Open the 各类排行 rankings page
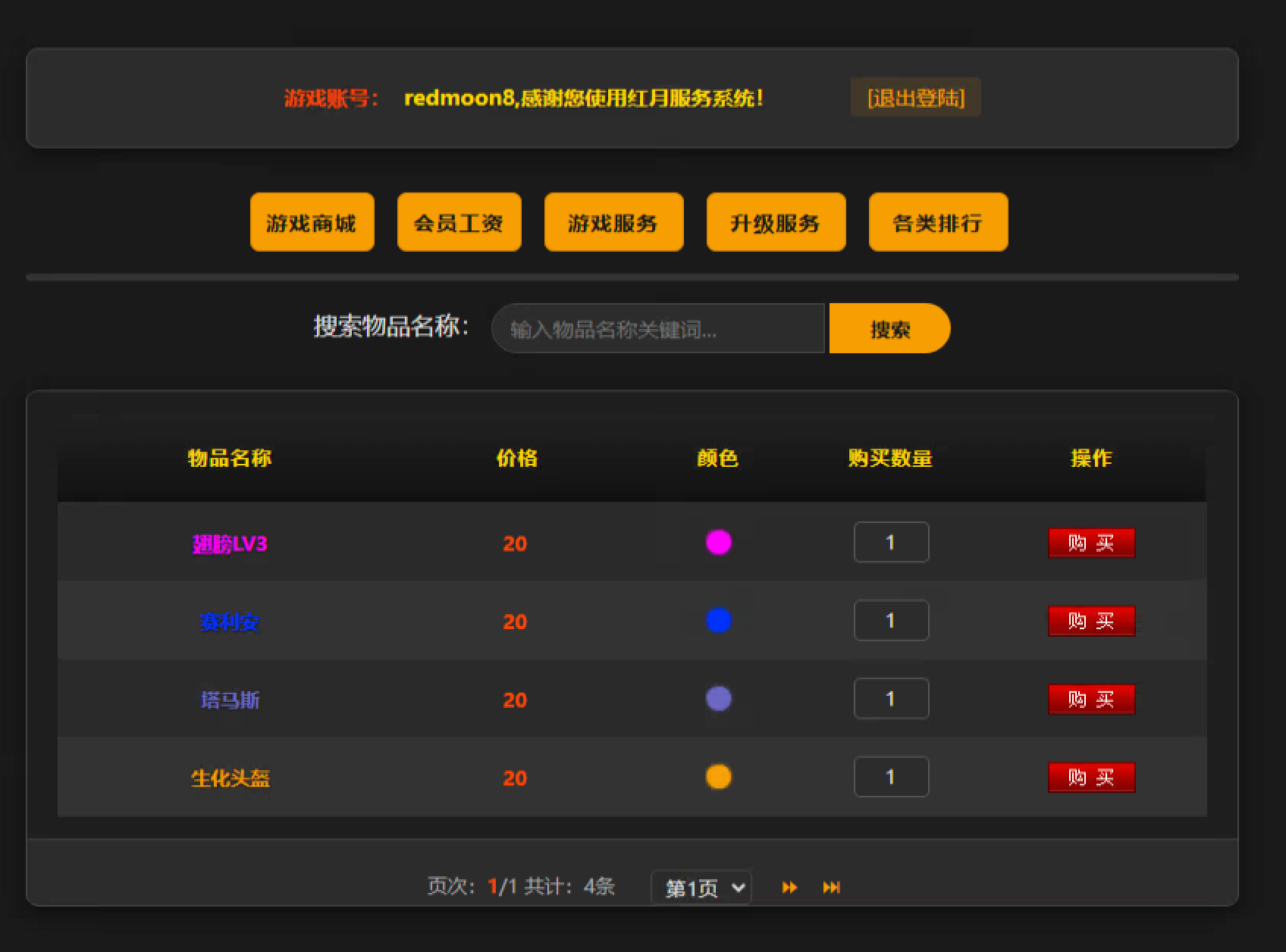Image resolution: width=1286 pixels, height=952 pixels. [x=938, y=222]
